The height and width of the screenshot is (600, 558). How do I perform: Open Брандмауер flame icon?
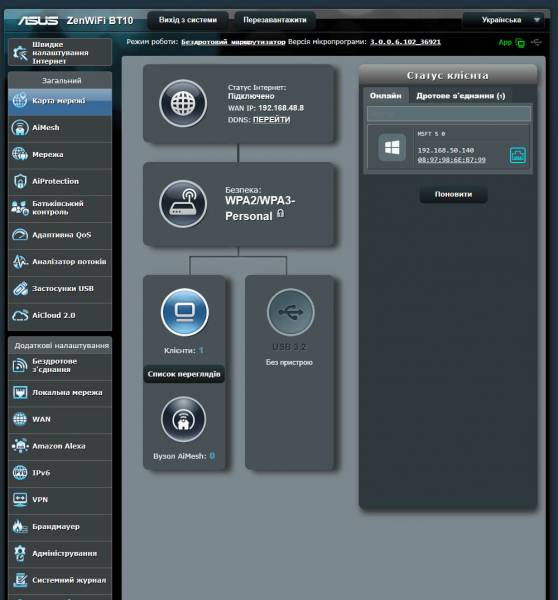pos(20,527)
